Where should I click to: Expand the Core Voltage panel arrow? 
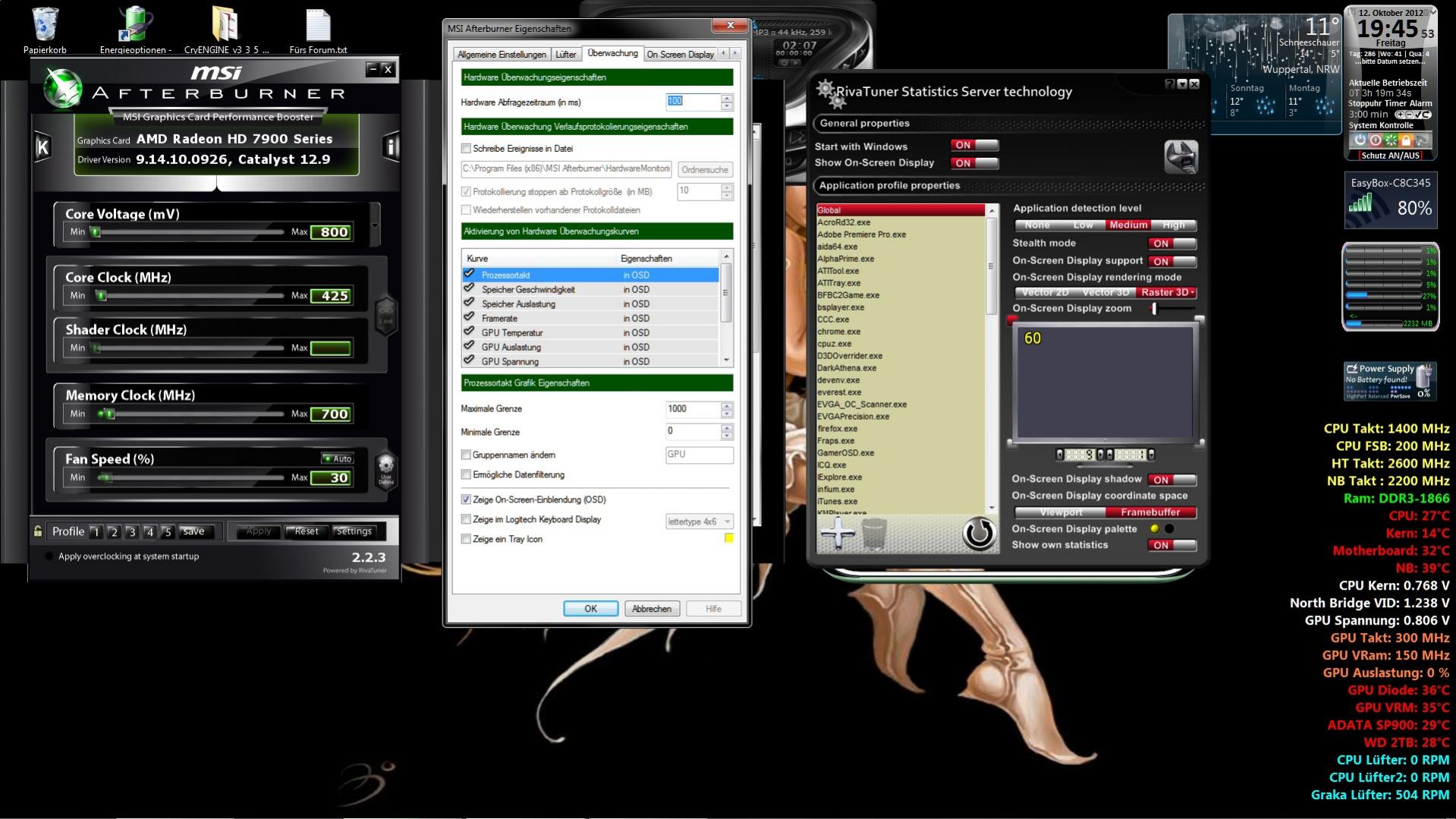click(374, 225)
